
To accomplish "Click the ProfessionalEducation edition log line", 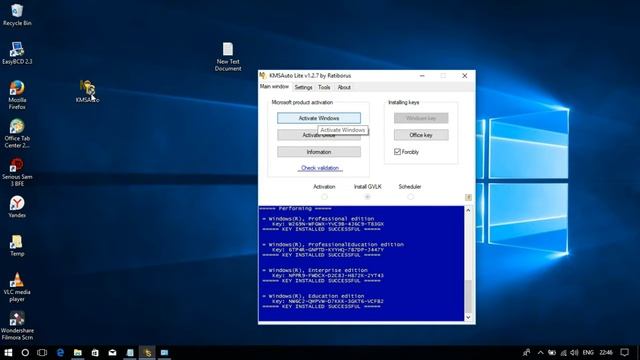I will 333,244.
